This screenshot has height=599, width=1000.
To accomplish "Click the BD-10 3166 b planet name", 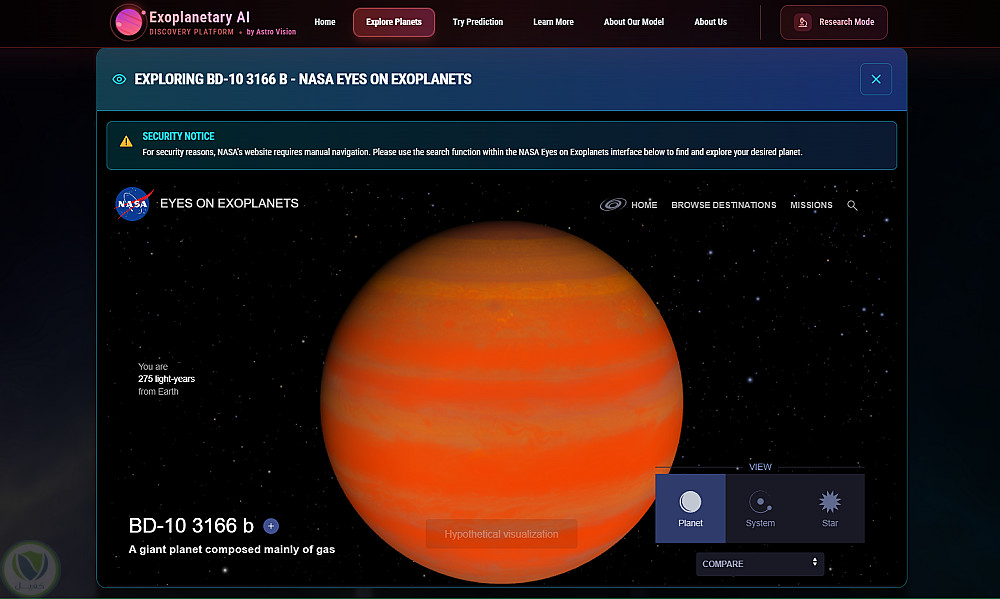I will click(191, 526).
